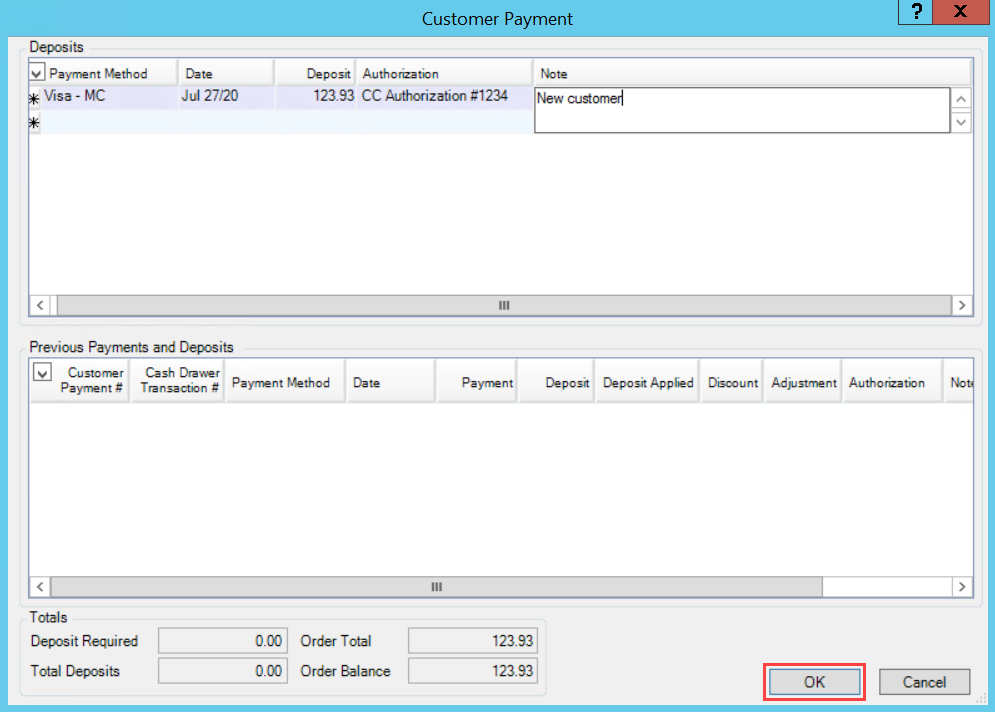Click the Total Deposits value field
This screenshot has width=995, height=712.
tap(223, 671)
